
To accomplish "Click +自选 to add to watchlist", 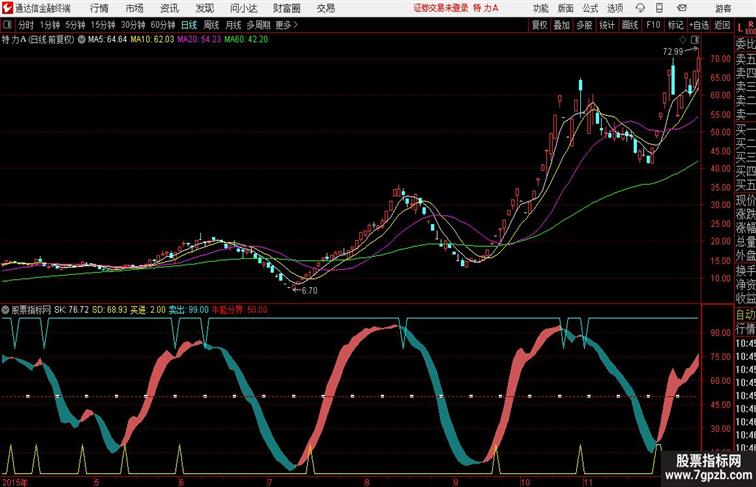I will [699, 25].
